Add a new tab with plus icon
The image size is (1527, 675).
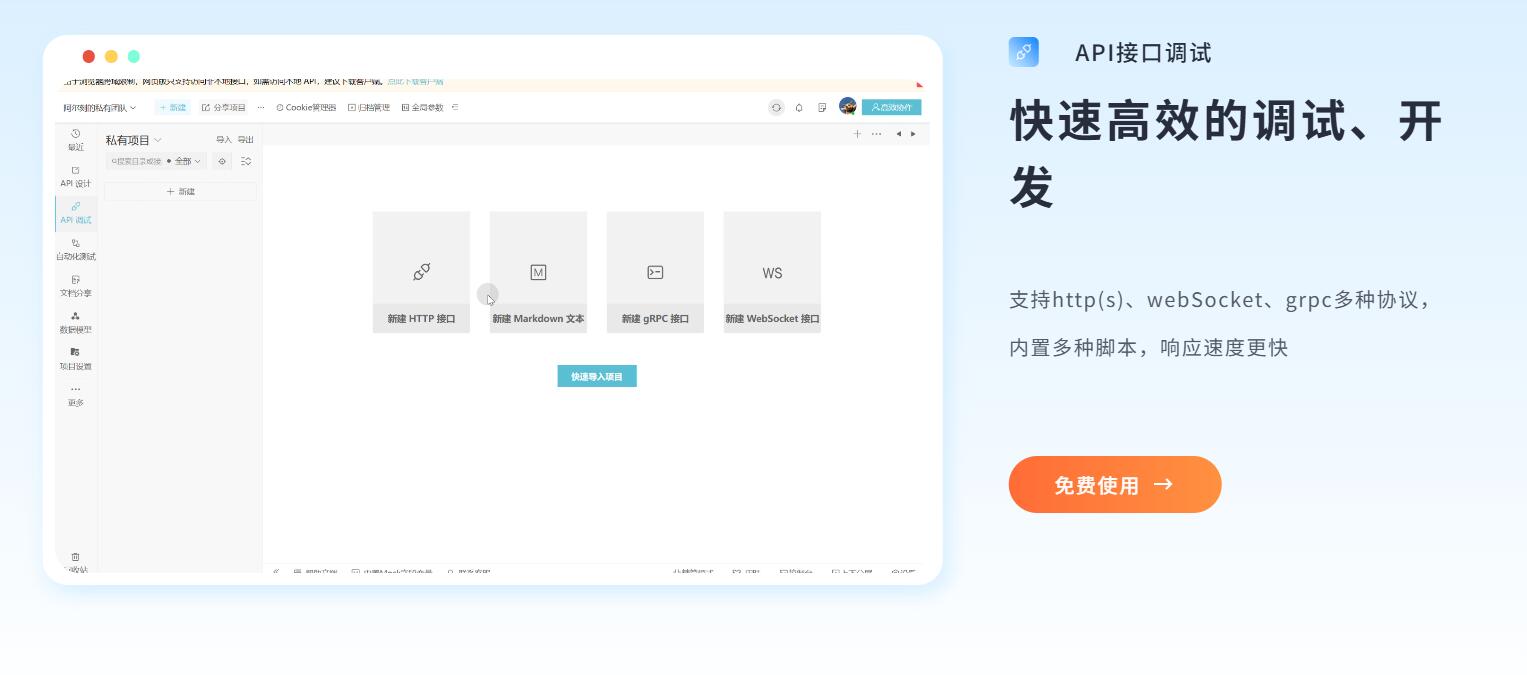coord(857,134)
